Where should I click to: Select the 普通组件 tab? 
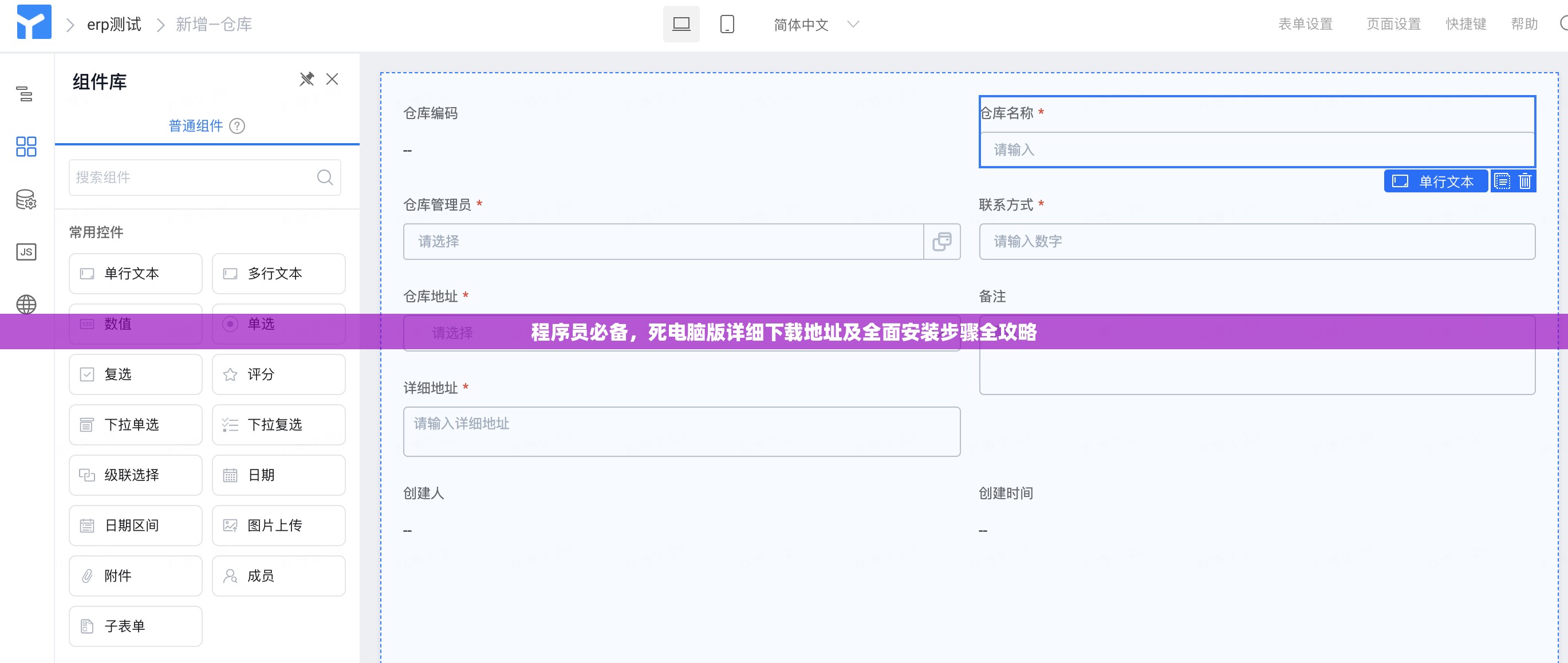point(196,126)
